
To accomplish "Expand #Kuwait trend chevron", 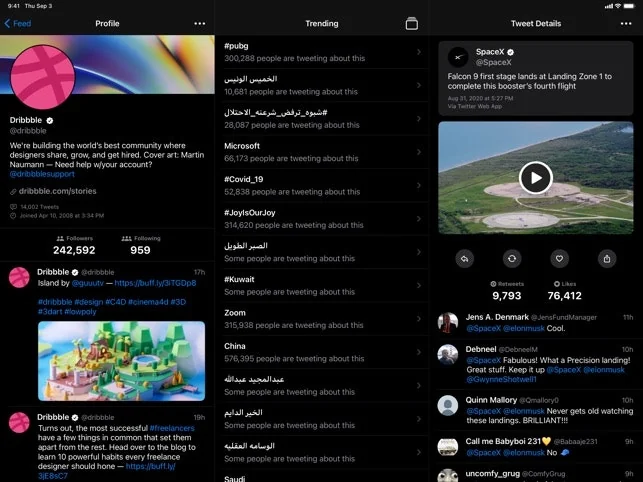I will coord(419,286).
